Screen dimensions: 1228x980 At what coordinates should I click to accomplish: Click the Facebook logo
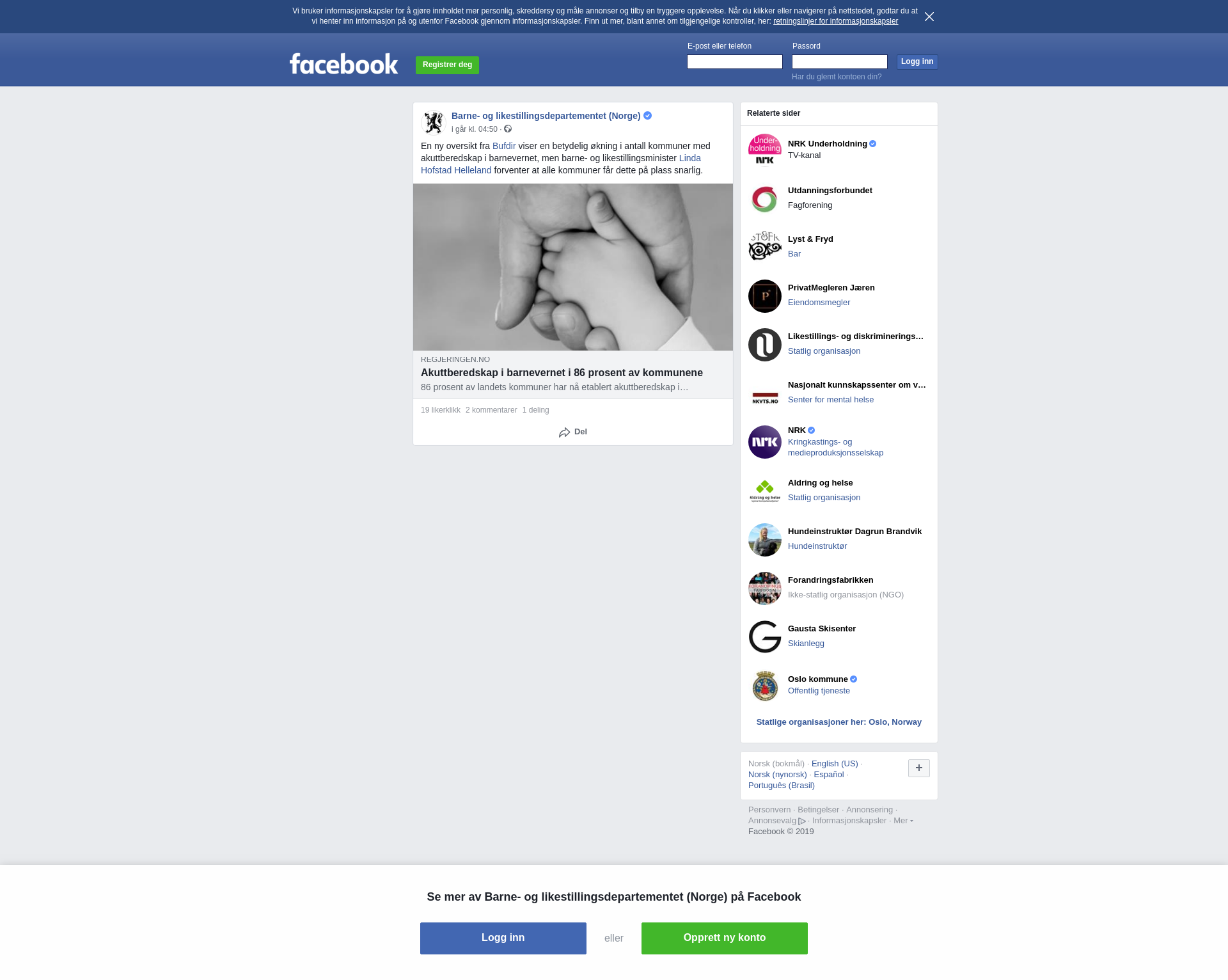point(343,64)
